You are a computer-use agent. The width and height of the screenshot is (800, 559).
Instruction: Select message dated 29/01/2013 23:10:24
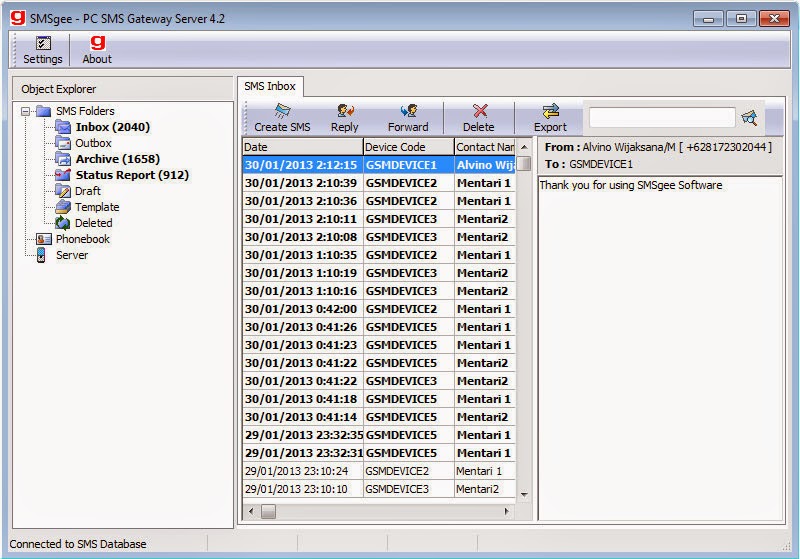pos(379,471)
